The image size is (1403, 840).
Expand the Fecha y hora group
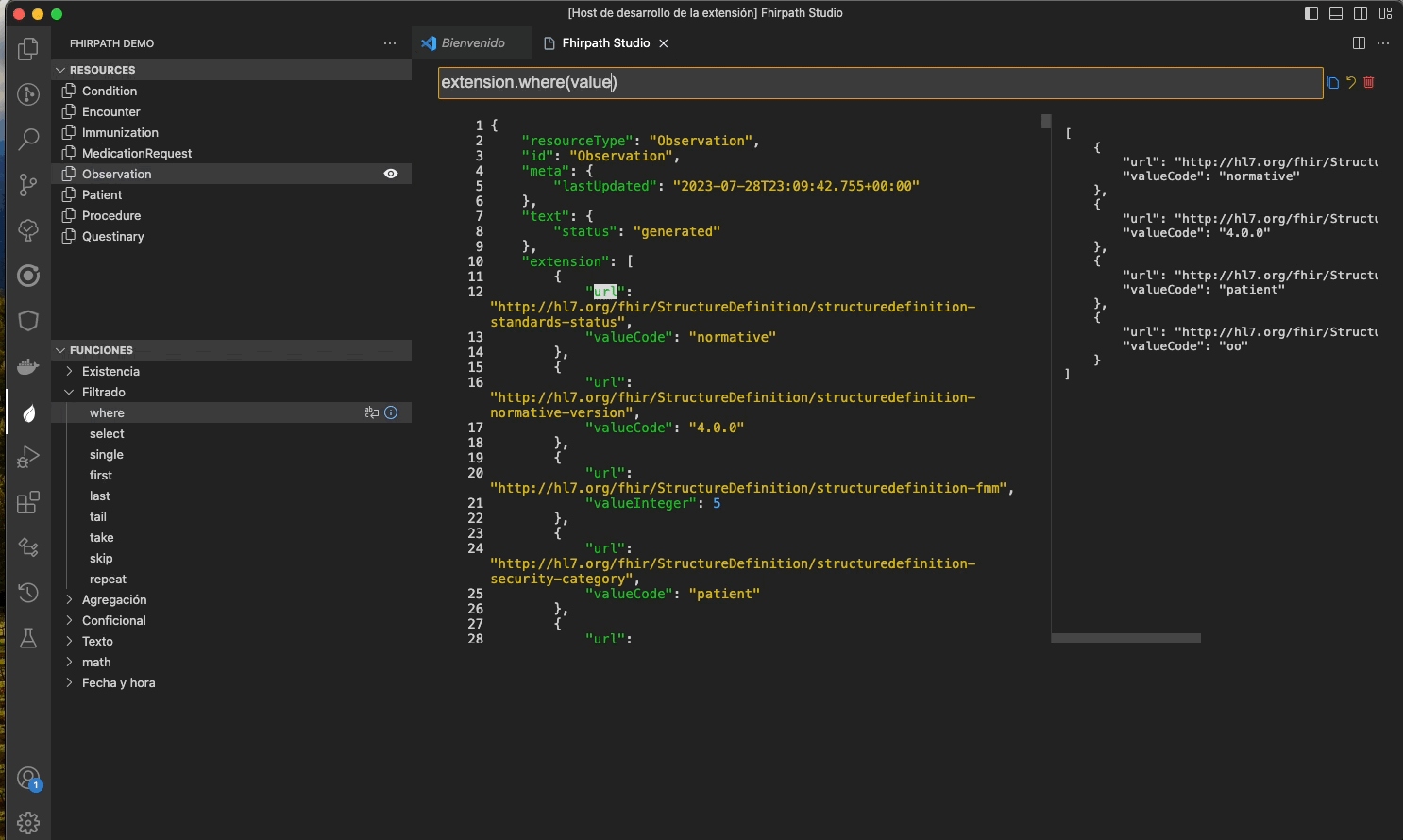click(231, 682)
